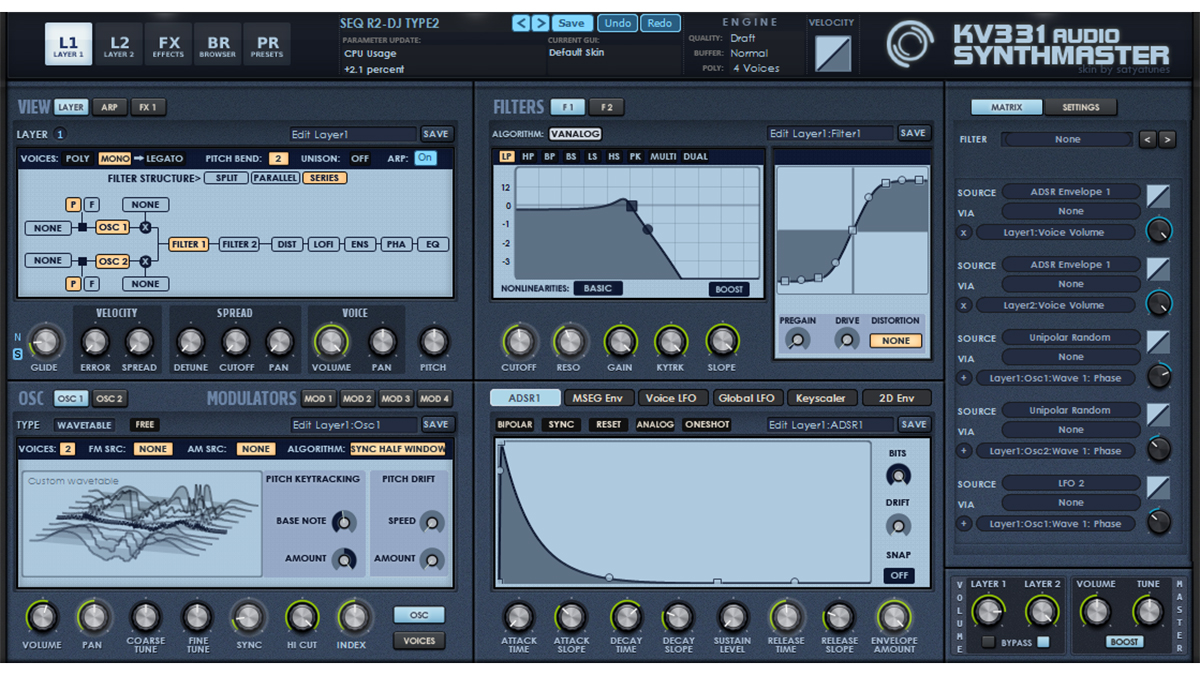The width and height of the screenshot is (1200, 675).
Task: Click the curve icon beside ADSR Envelope 1, Layer1:Voice Volume
Action: [x=1158, y=195]
